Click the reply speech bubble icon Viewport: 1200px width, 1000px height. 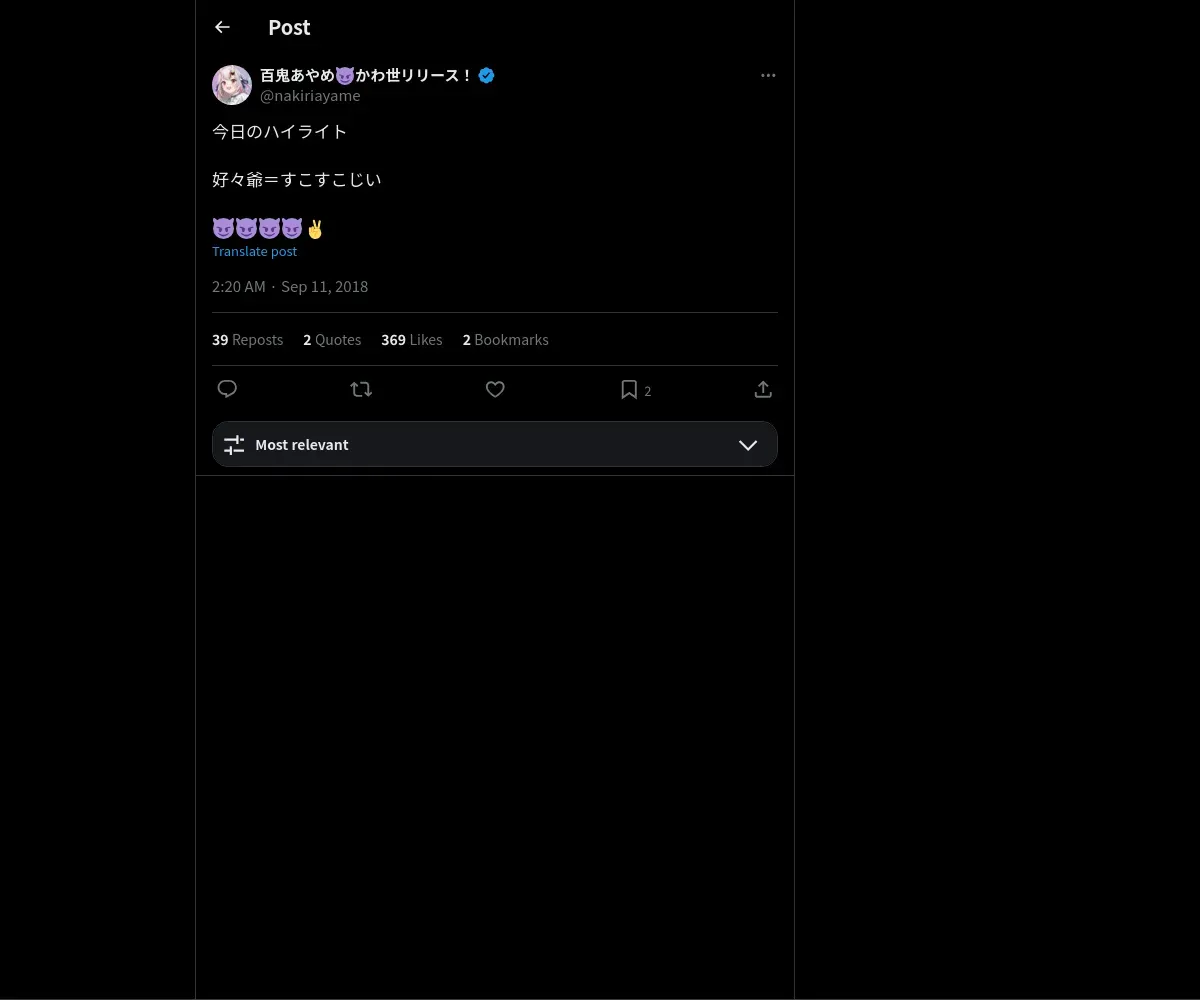coord(227,389)
